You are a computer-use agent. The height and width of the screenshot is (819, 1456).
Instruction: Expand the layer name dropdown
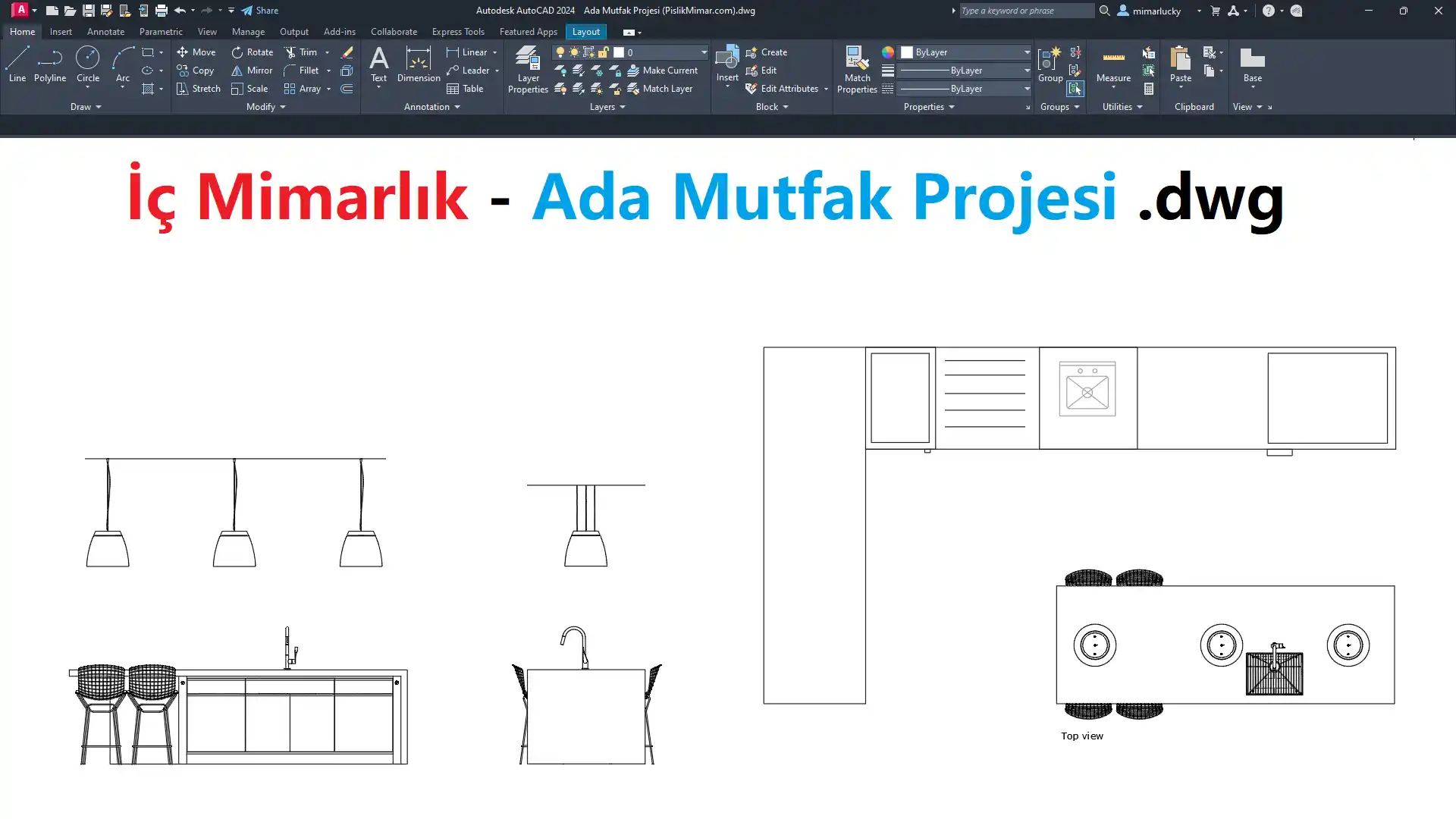click(x=703, y=52)
